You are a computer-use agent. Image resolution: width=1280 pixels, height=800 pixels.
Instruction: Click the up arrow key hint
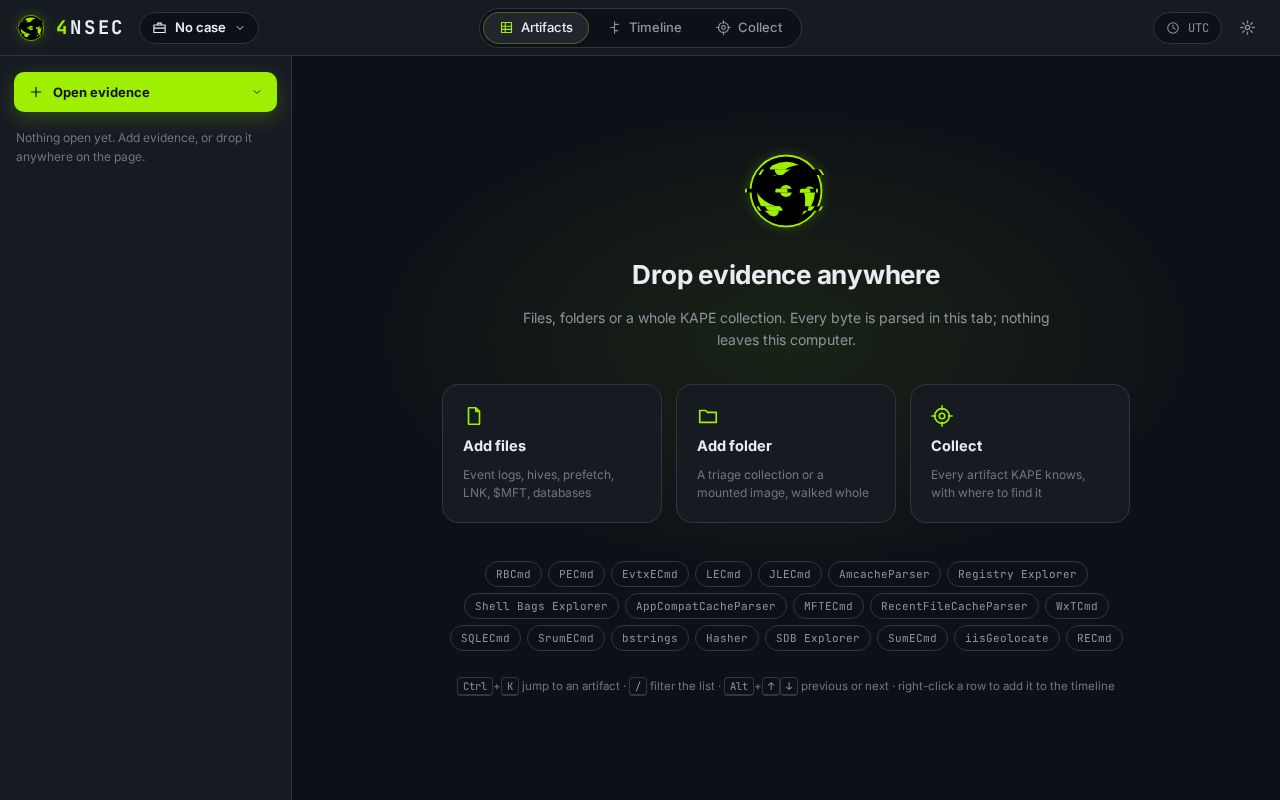[771, 686]
